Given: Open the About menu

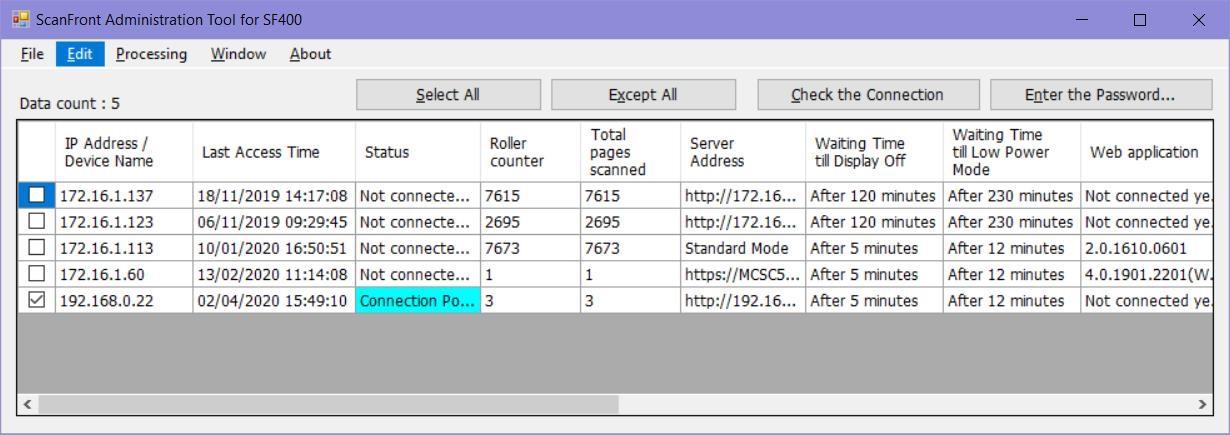Looking at the screenshot, I should pyautogui.click(x=310, y=54).
